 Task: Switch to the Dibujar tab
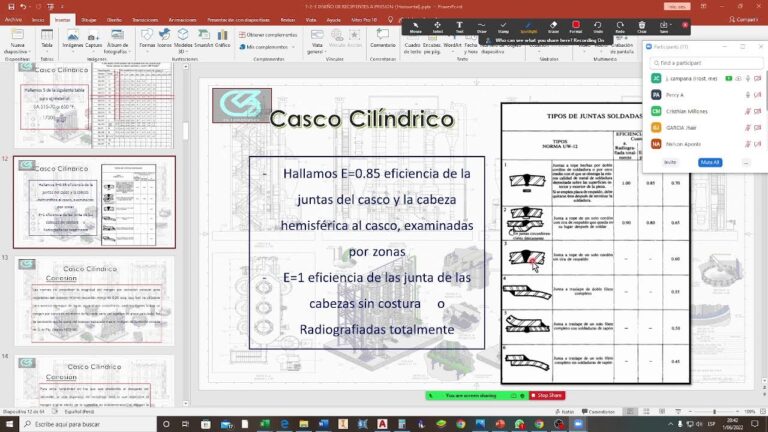click(x=89, y=20)
